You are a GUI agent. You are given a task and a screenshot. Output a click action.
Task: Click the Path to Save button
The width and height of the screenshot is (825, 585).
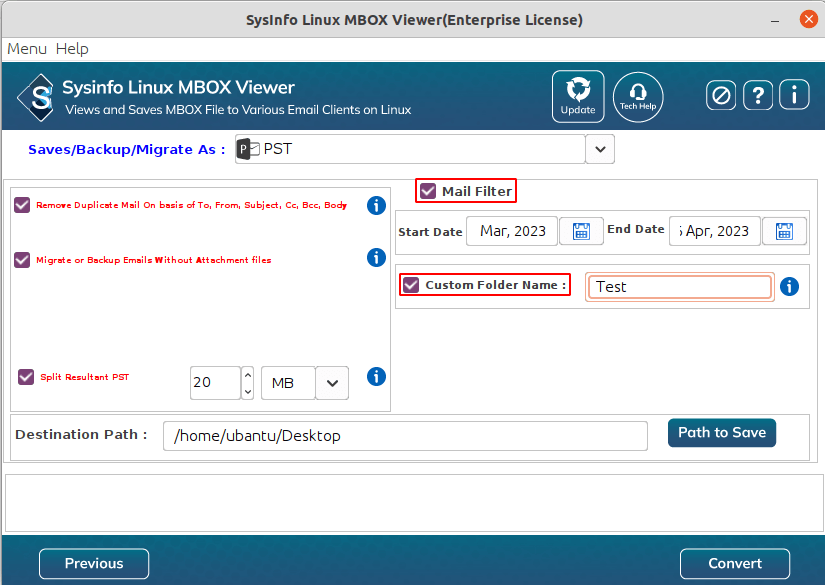coord(722,432)
